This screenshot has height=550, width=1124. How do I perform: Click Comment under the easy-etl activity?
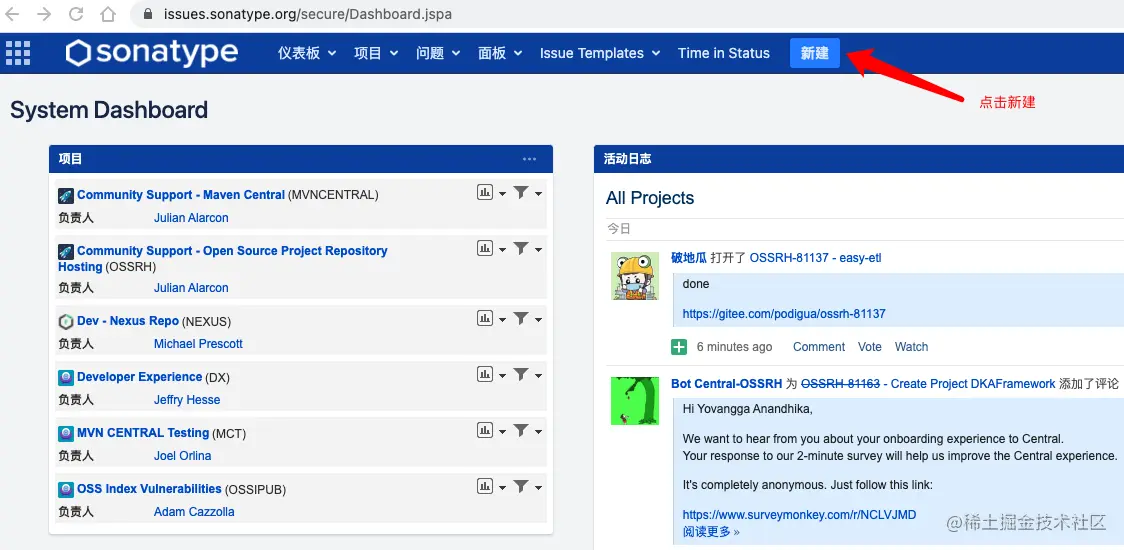coord(819,347)
